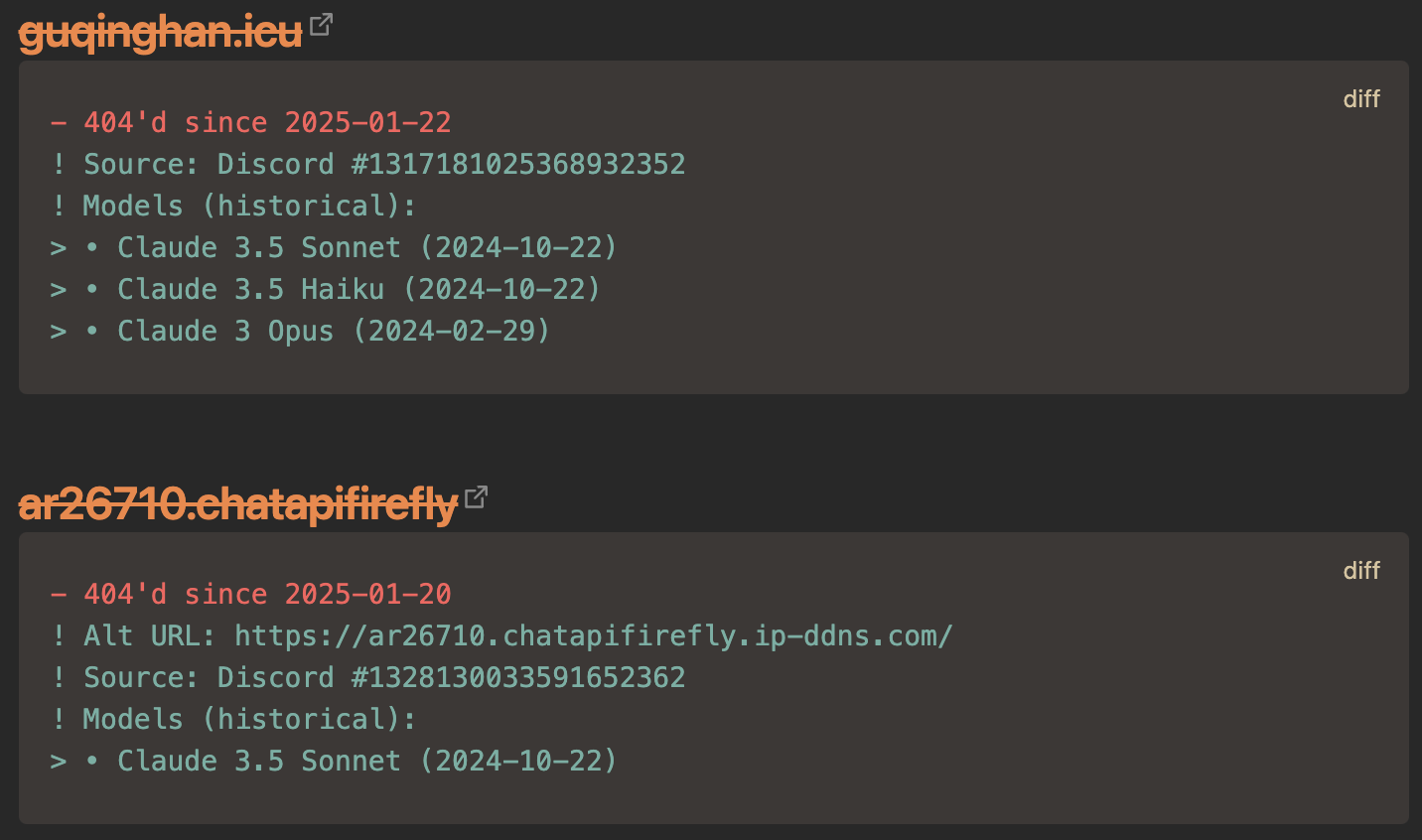1422x840 pixels.
Task: Click Discord ID #1317181025368932352
Action: [518, 164]
